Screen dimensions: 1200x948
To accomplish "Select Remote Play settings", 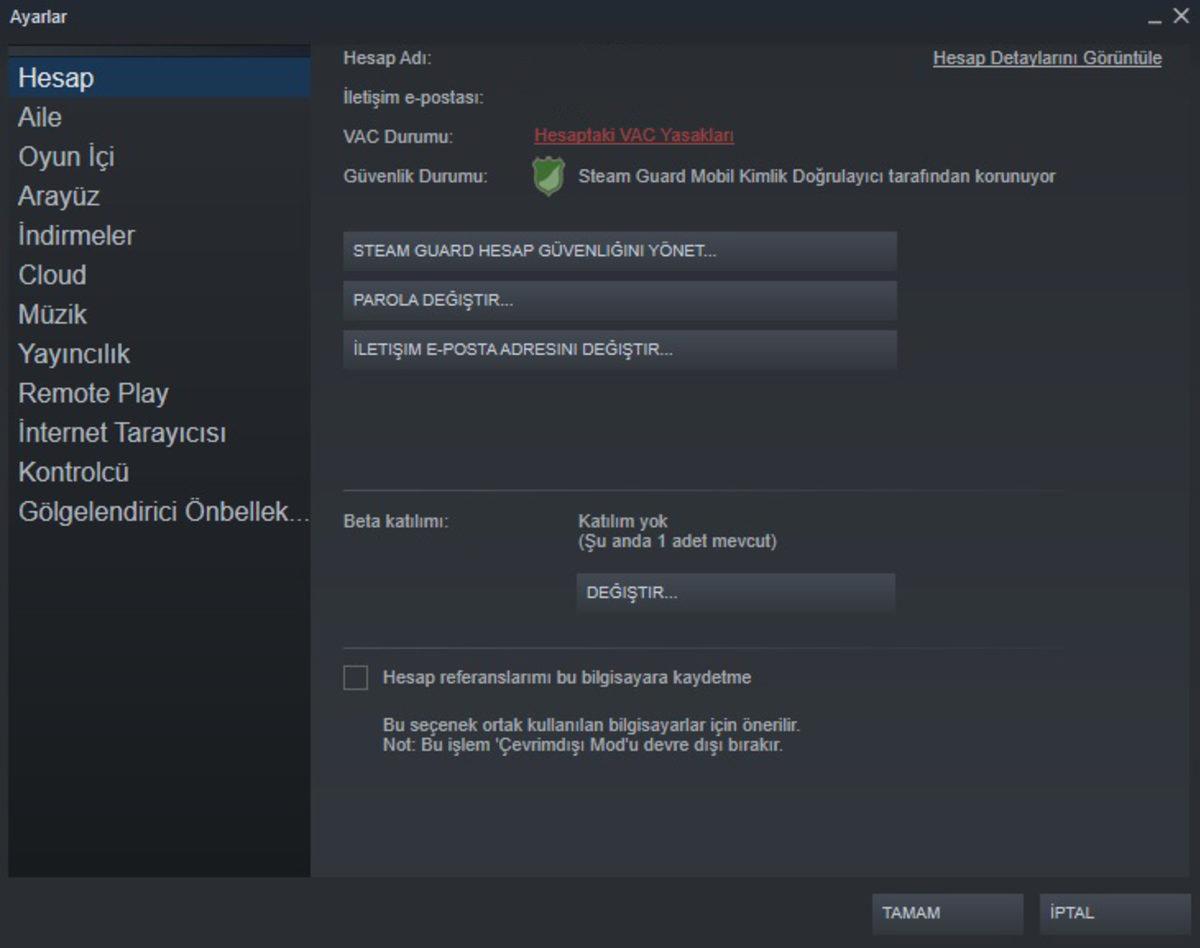I will [93, 393].
